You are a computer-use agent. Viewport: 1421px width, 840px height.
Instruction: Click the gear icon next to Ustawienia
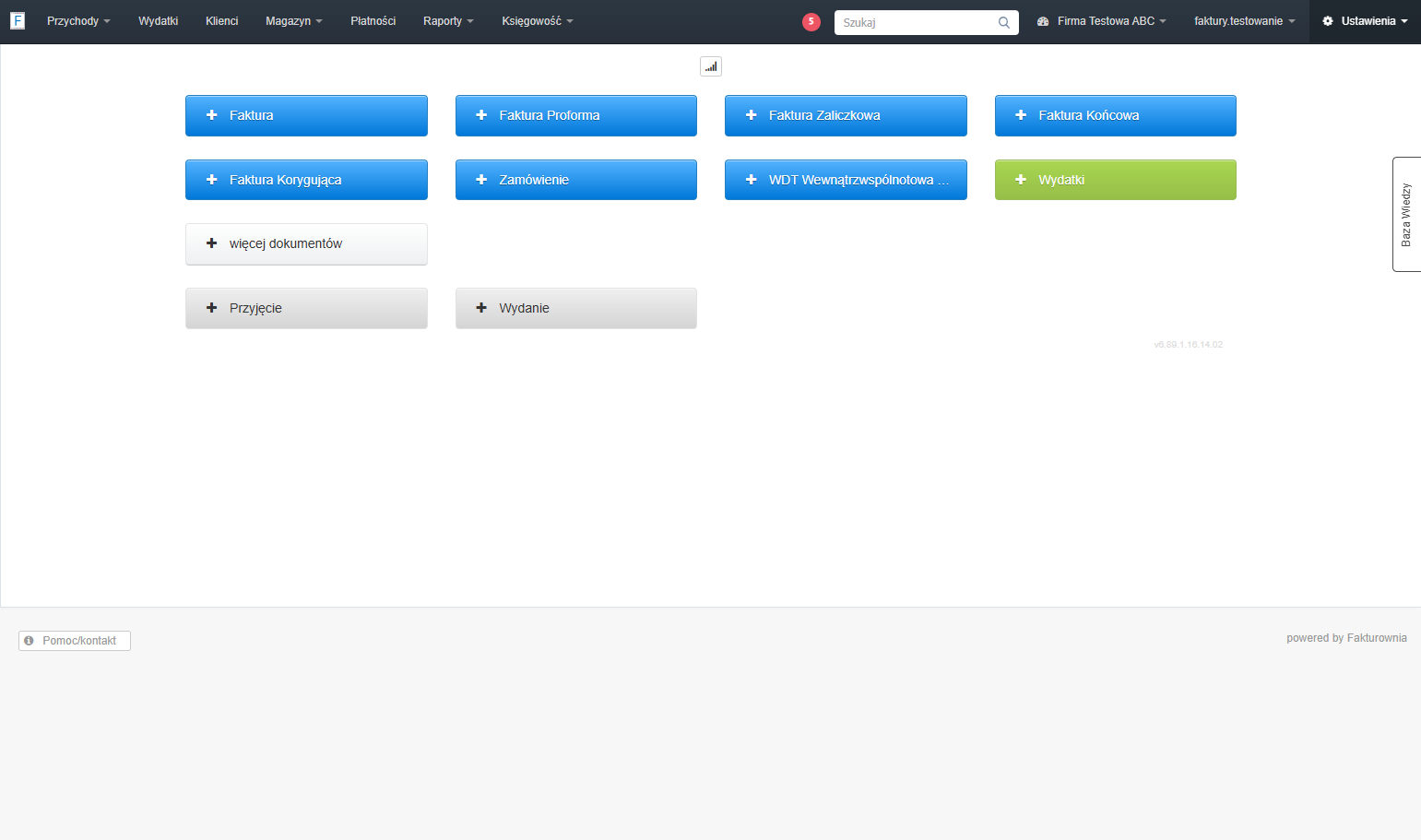[x=1328, y=21]
